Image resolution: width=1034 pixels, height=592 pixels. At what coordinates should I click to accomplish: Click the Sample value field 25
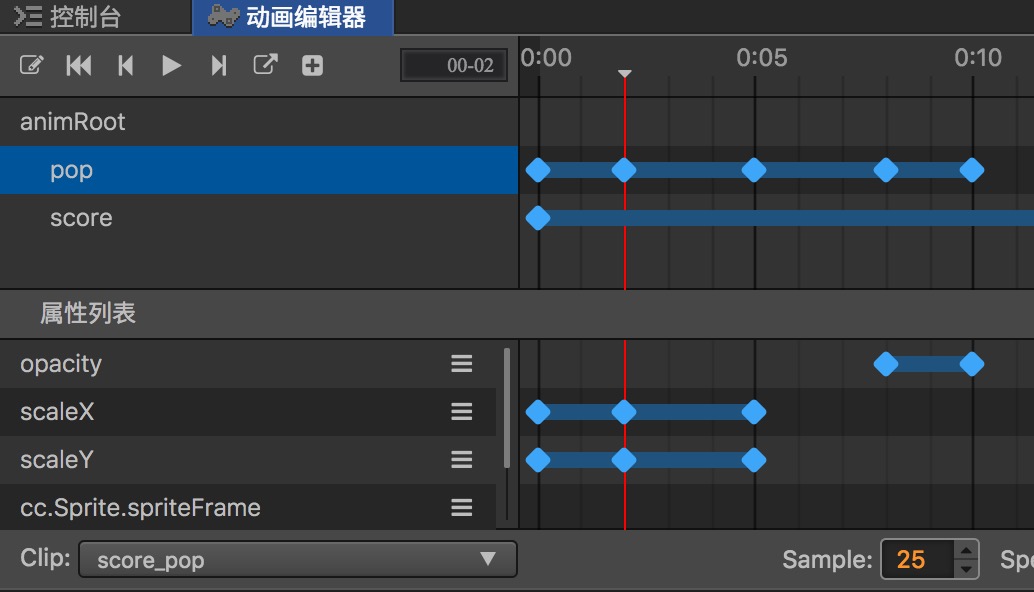point(917,559)
